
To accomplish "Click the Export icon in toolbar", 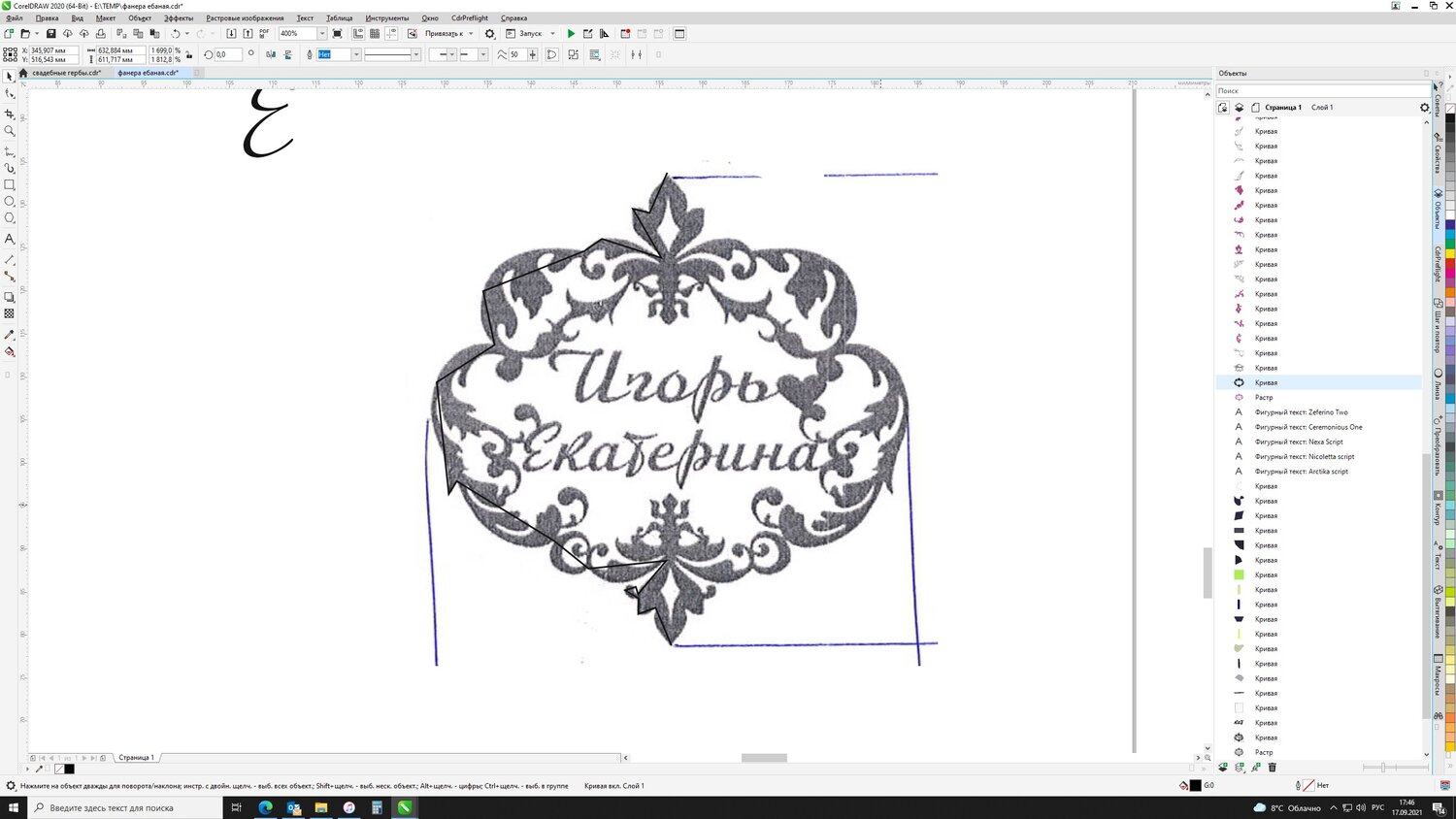I will click(248, 33).
